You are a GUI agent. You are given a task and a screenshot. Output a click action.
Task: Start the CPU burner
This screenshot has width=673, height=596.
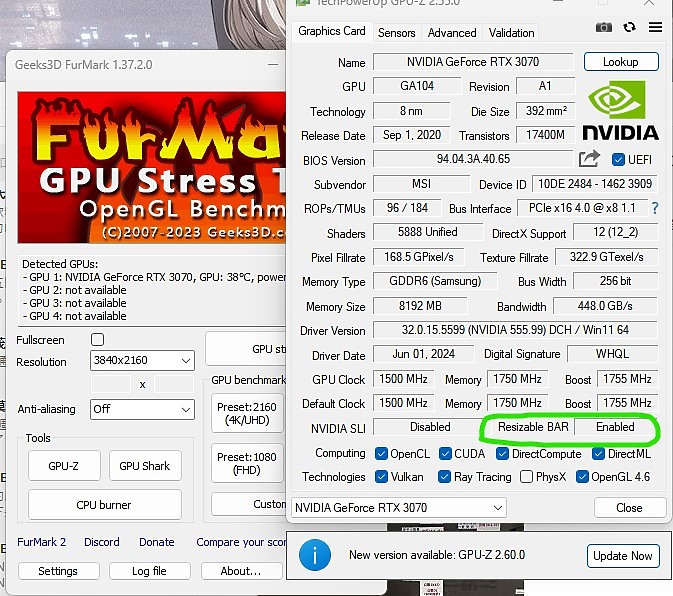click(104, 505)
